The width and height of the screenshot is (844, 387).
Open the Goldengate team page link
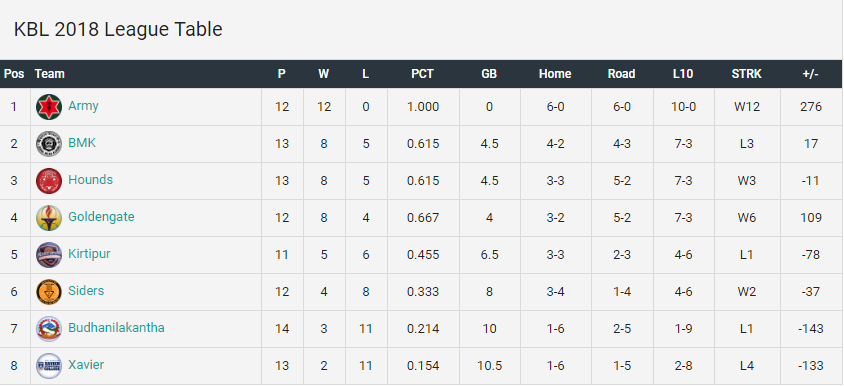(101, 217)
